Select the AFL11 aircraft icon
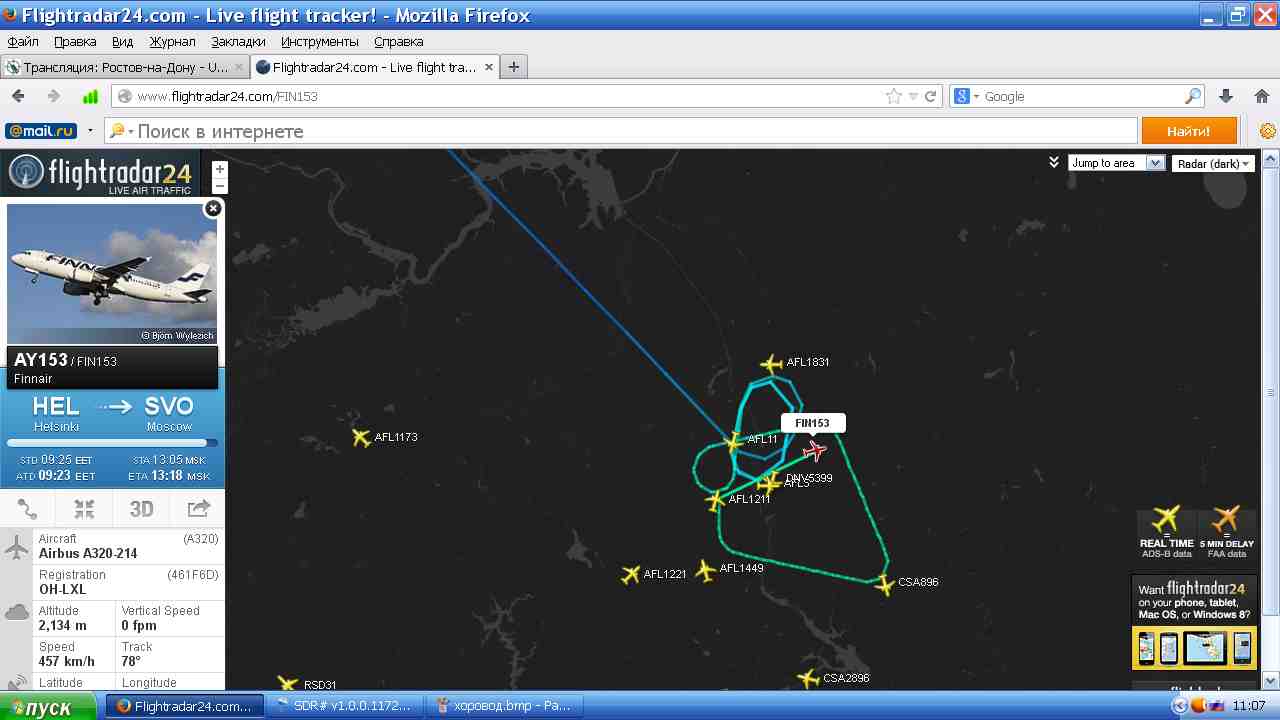Image resolution: width=1280 pixels, height=720 pixels. click(x=734, y=441)
